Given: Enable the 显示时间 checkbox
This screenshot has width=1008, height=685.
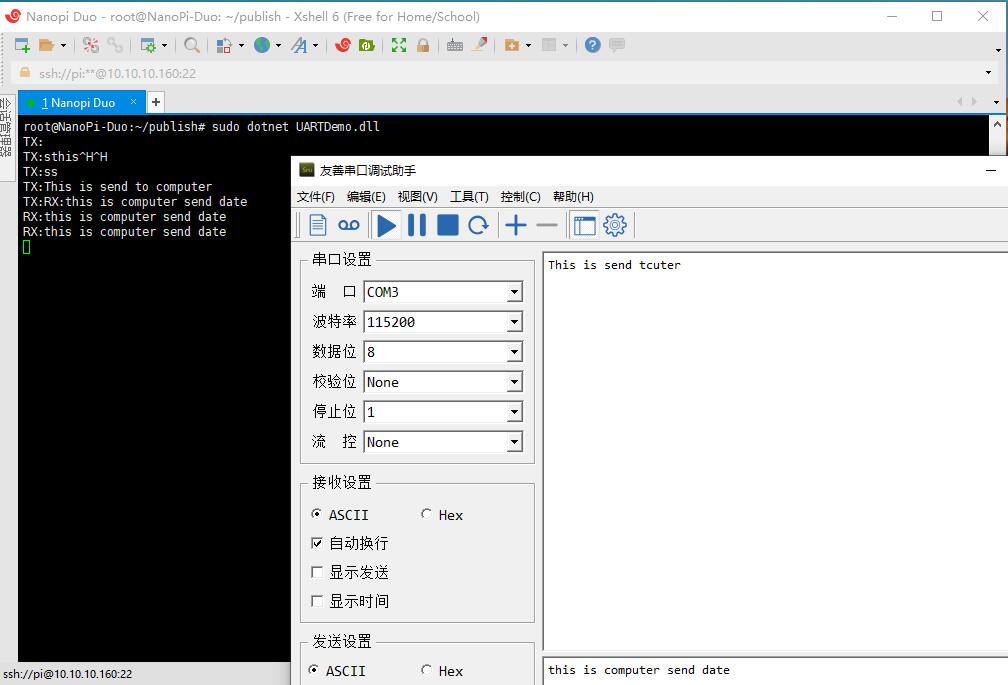Looking at the screenshot, I should tap(317, 601).
